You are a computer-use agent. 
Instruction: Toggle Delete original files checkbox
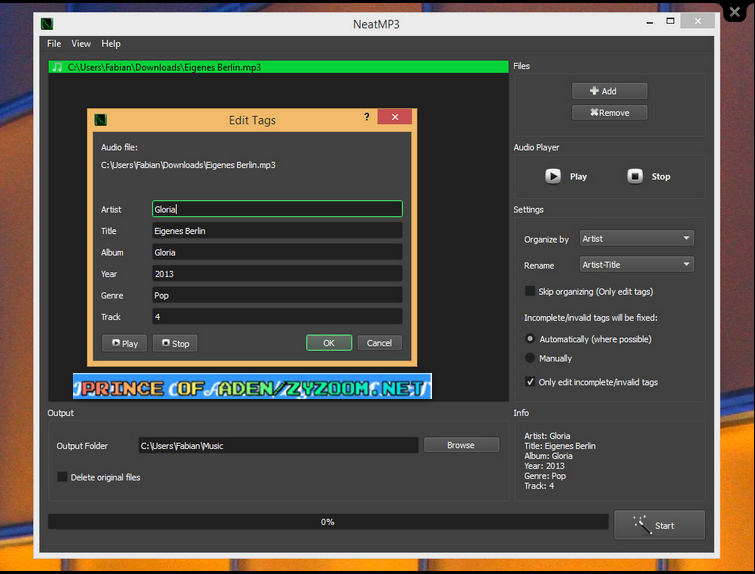coord(62,477)
